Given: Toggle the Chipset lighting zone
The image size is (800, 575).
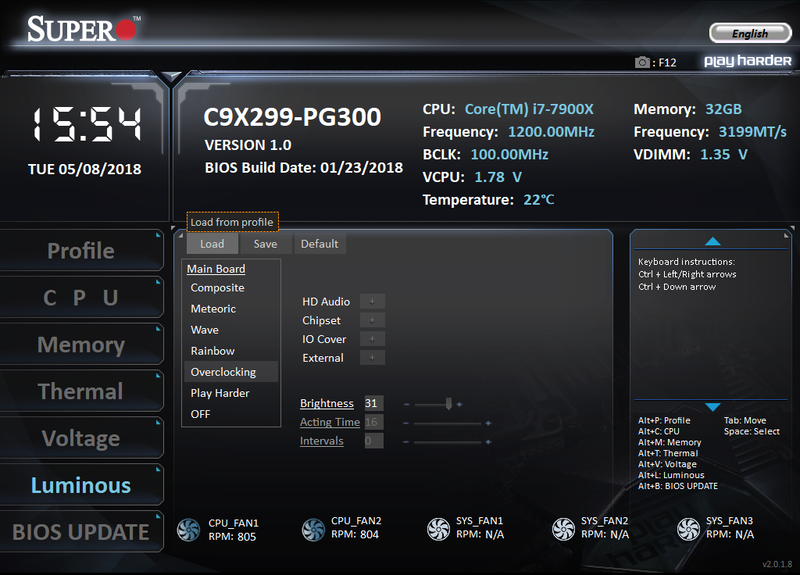Looking at the screenshot, I should click(372, 320).
